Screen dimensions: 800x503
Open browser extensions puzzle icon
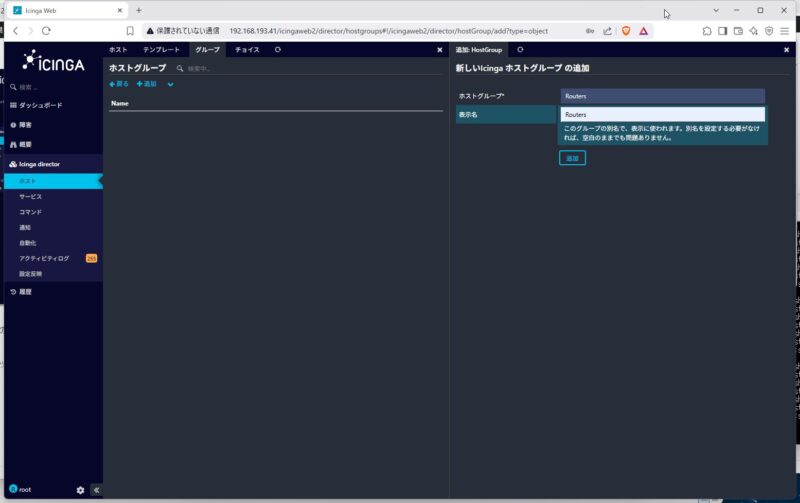(x=707, y=31)
